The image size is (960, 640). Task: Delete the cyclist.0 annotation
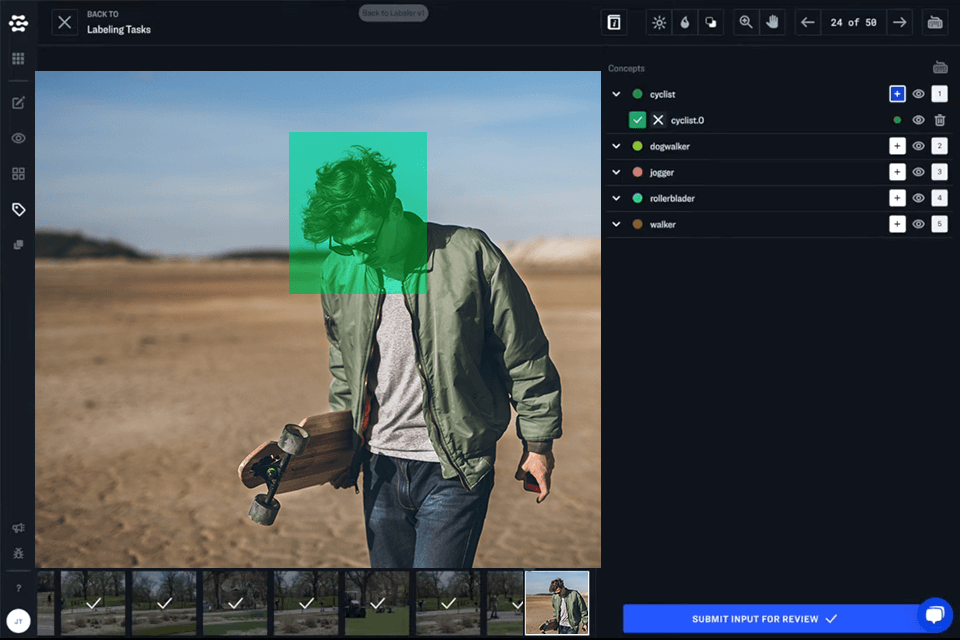click(940, 120)
